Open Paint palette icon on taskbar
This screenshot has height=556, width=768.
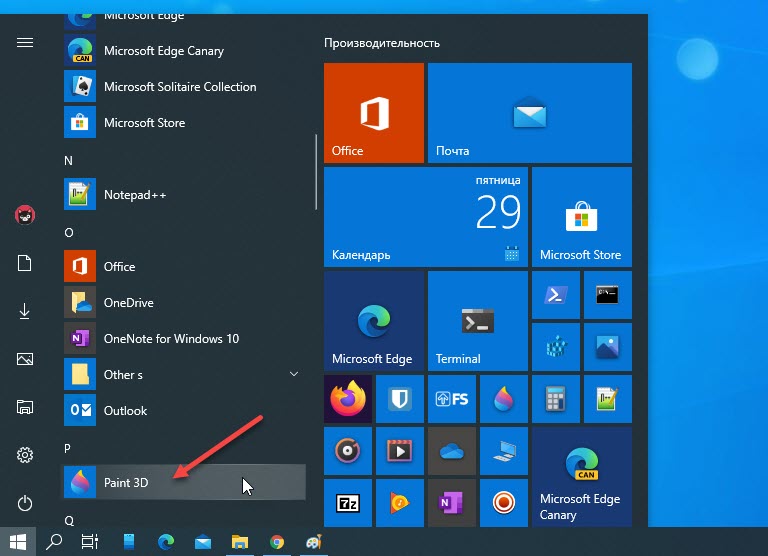tap(313, 542)
